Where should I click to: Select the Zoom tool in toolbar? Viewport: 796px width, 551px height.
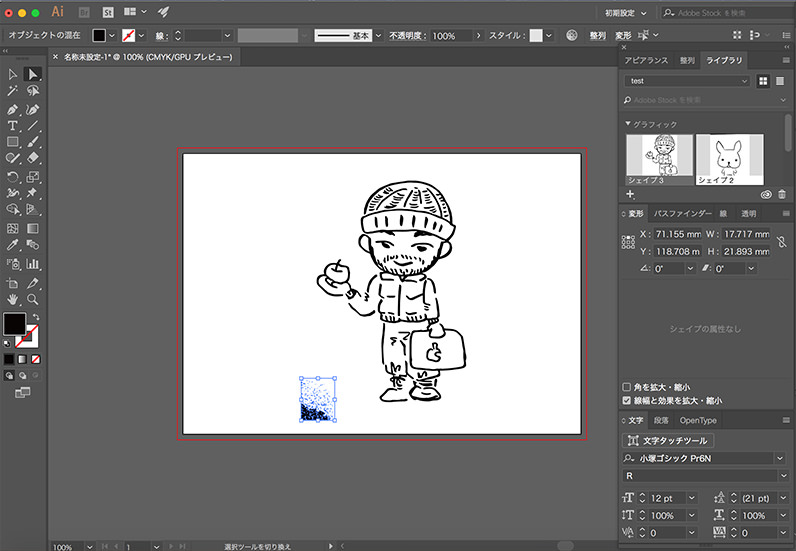tap(33, 298)
